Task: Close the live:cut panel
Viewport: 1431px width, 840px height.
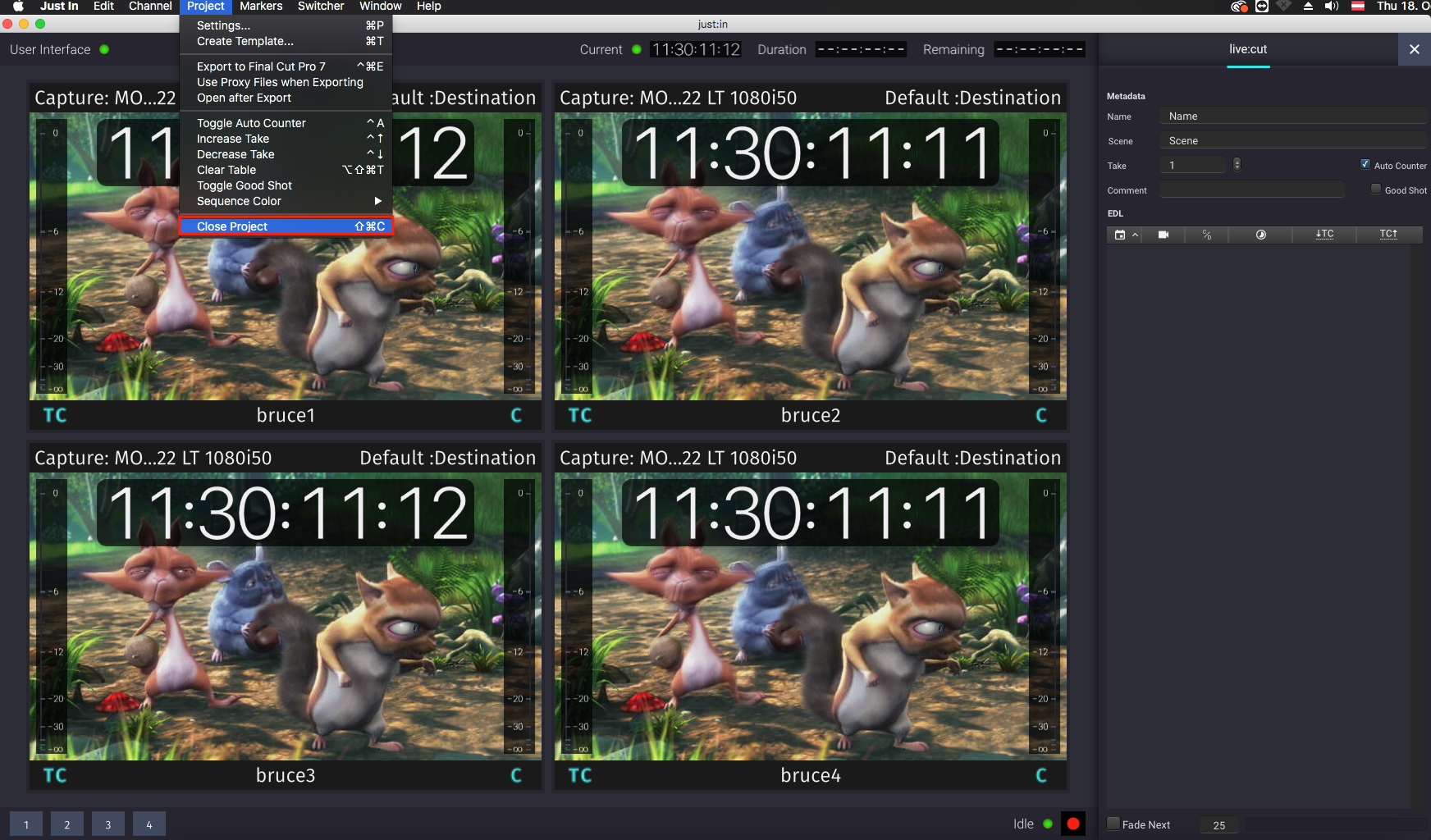Action: click(1415, 49)
